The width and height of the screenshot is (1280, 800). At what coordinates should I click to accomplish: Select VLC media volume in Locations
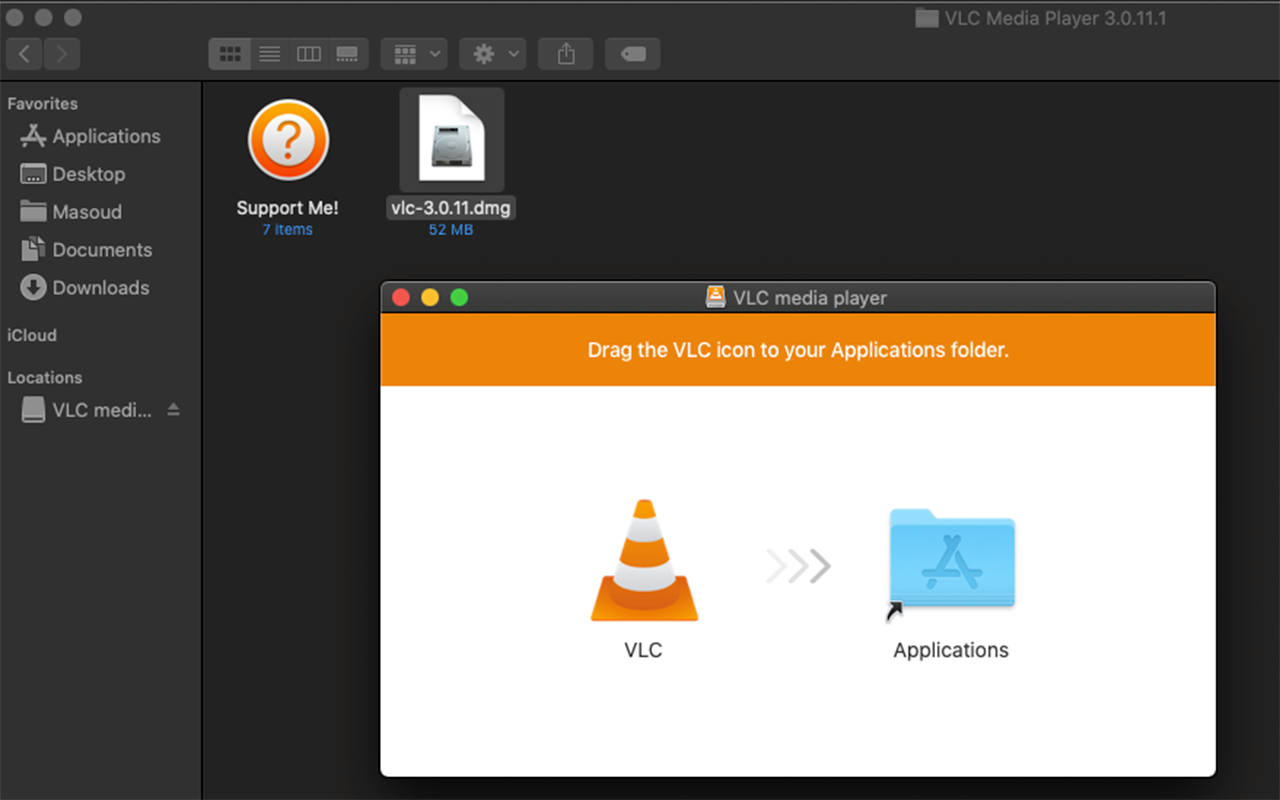[87, 410]
